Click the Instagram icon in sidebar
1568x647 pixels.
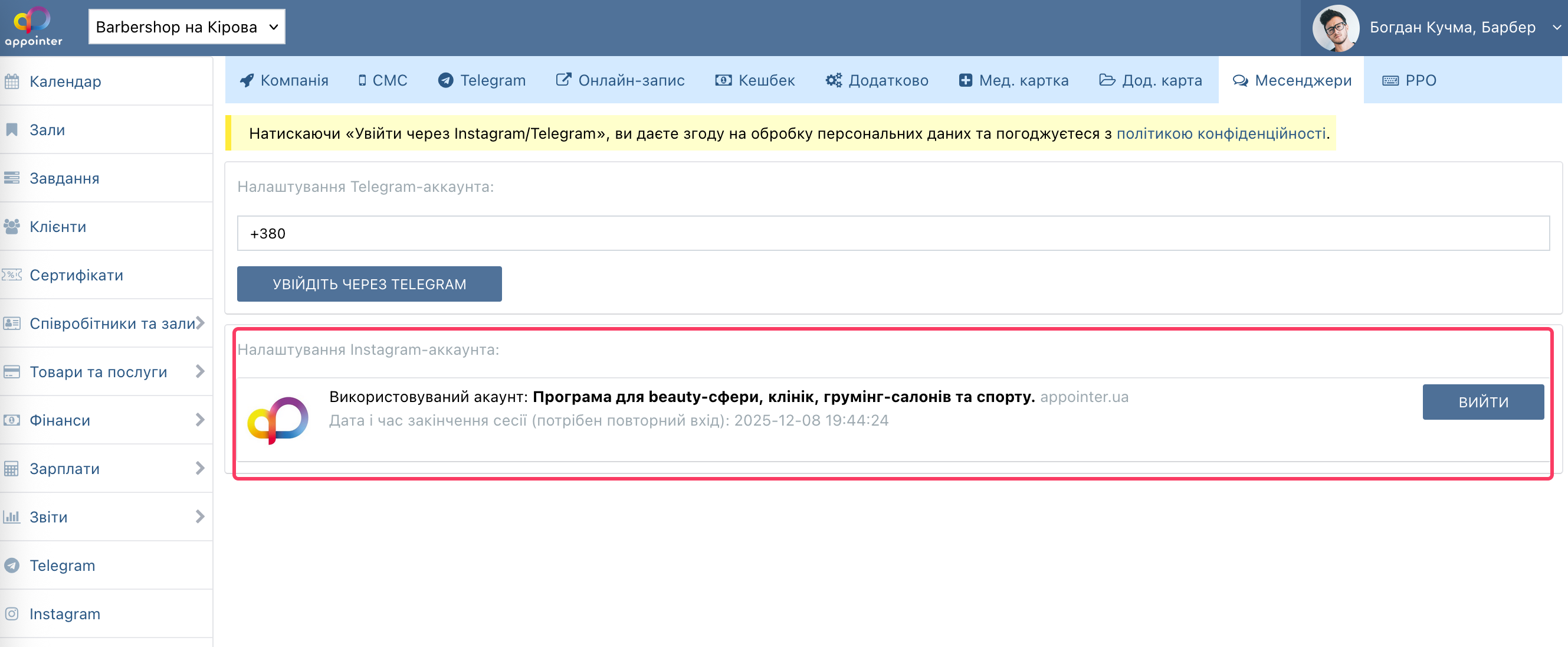pos(12,613)
